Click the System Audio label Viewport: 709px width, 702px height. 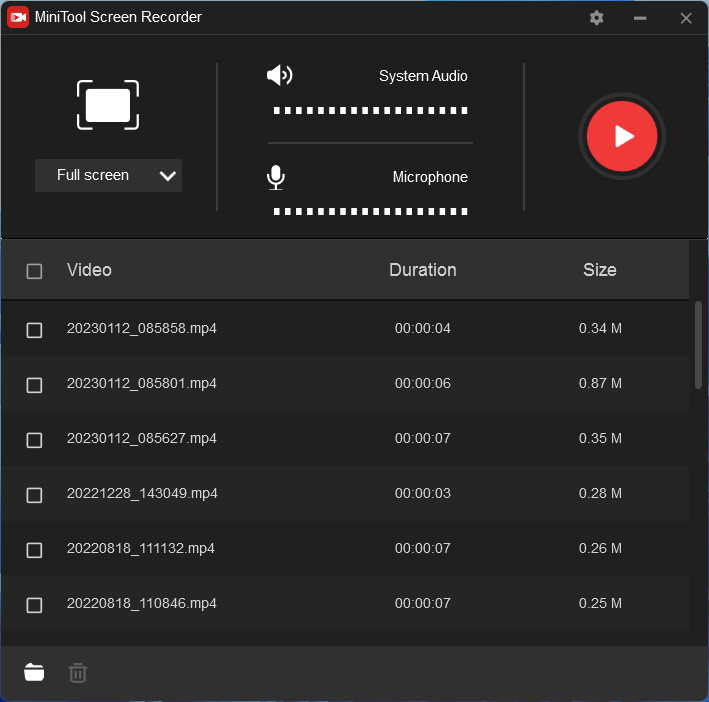[423, 76]
